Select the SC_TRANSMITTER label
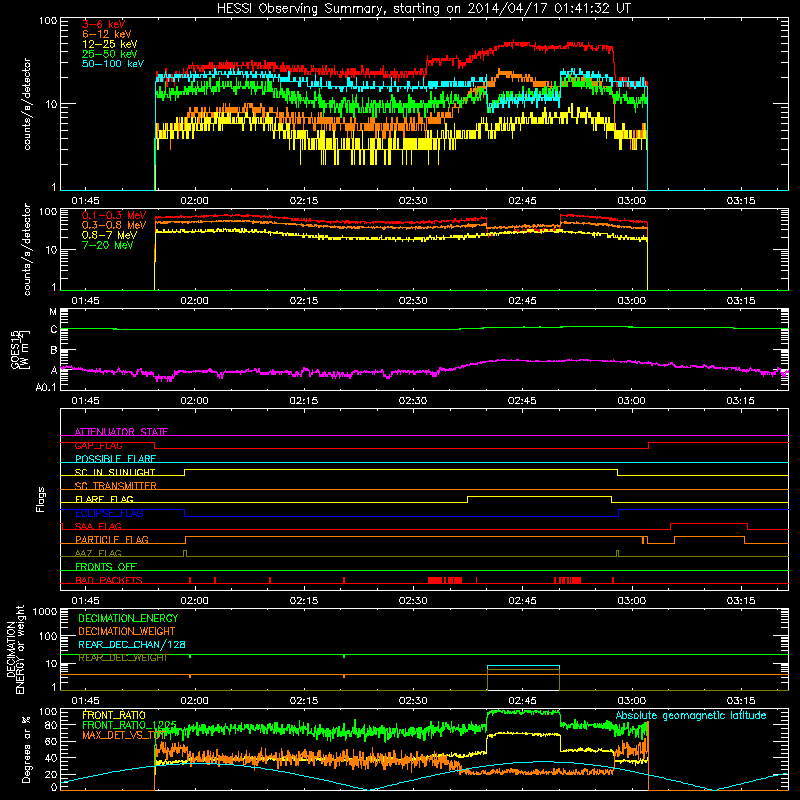Viewport: 800px width, 800px height. coord(116,486)
